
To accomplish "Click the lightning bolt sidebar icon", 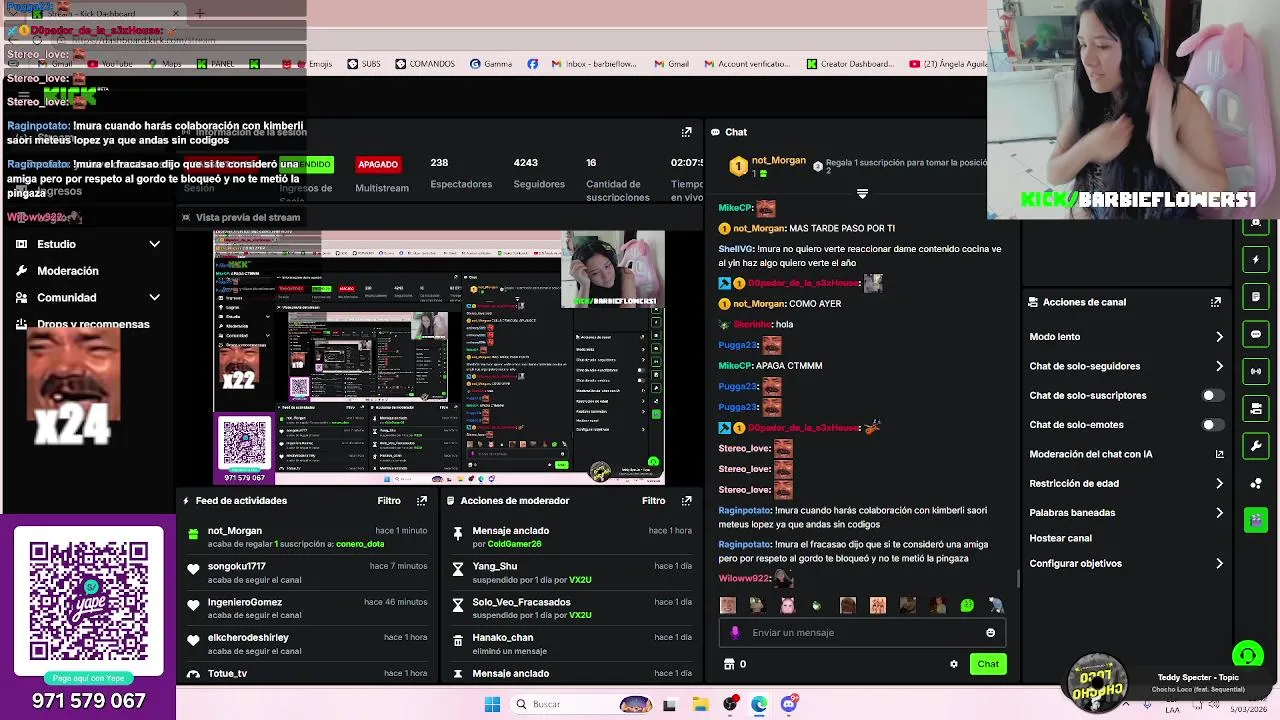I will [1256, 260].
